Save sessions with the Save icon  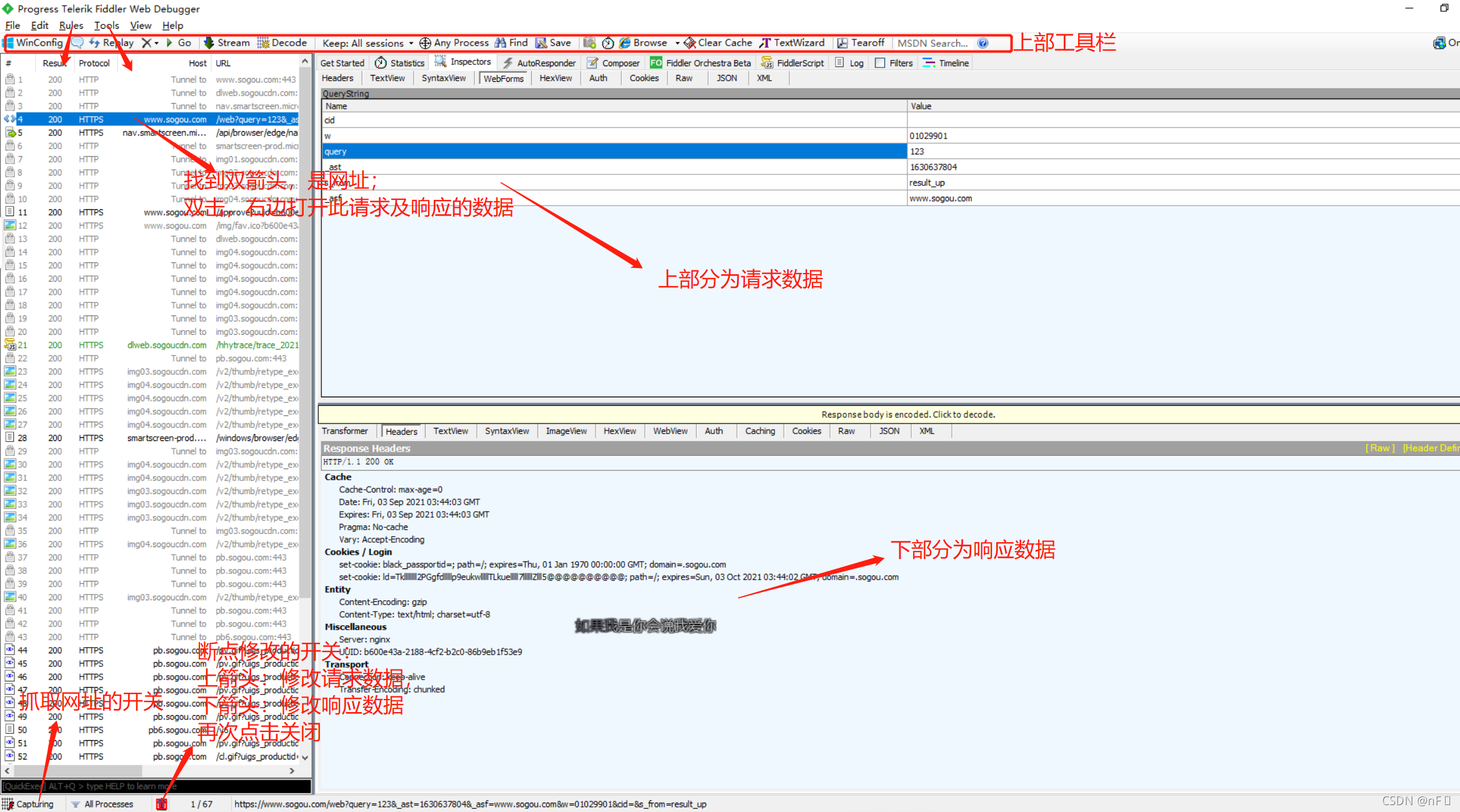coord(553,42)
